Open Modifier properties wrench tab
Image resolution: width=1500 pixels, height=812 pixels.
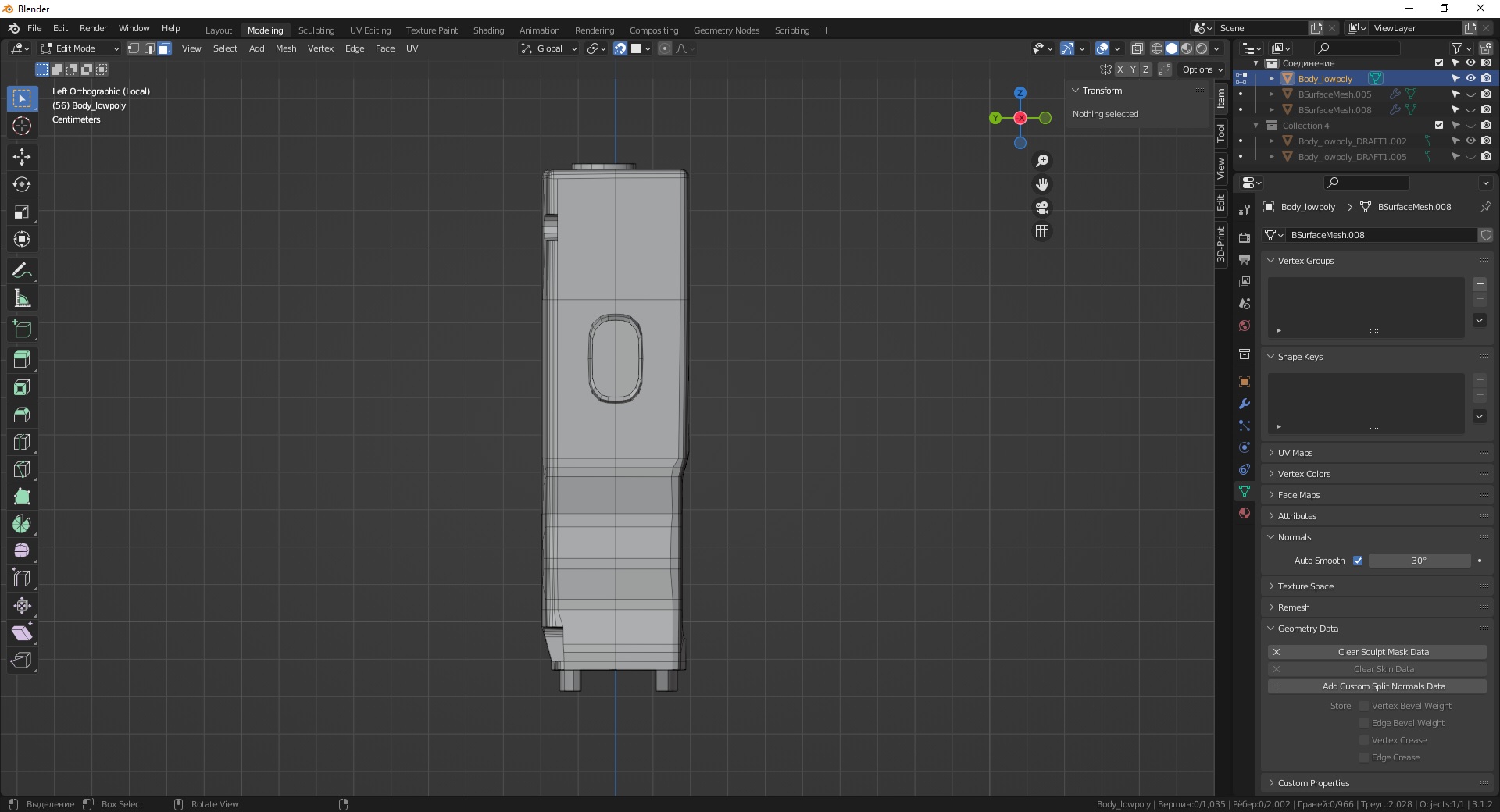[x=1245, y=404]
